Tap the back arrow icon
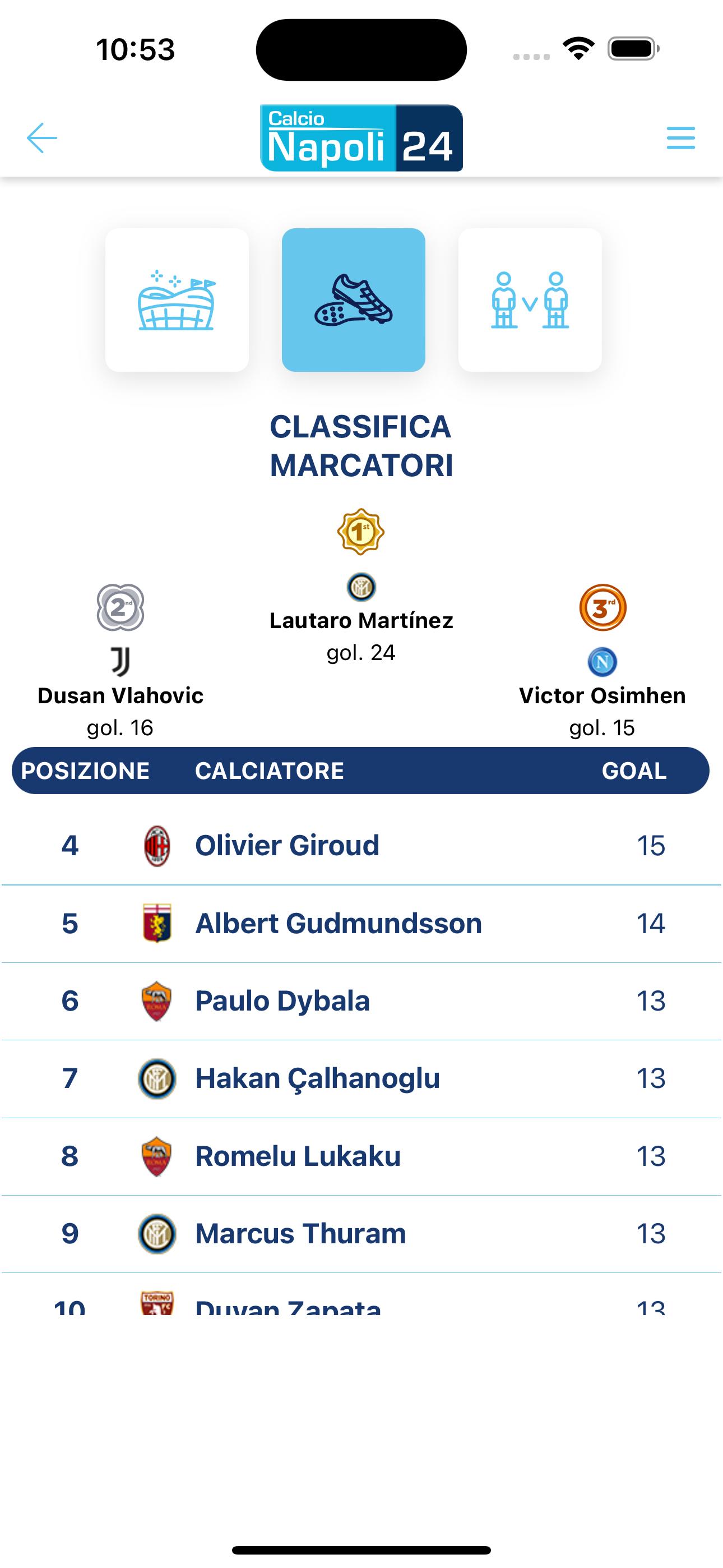 click(x=41, y=138)
